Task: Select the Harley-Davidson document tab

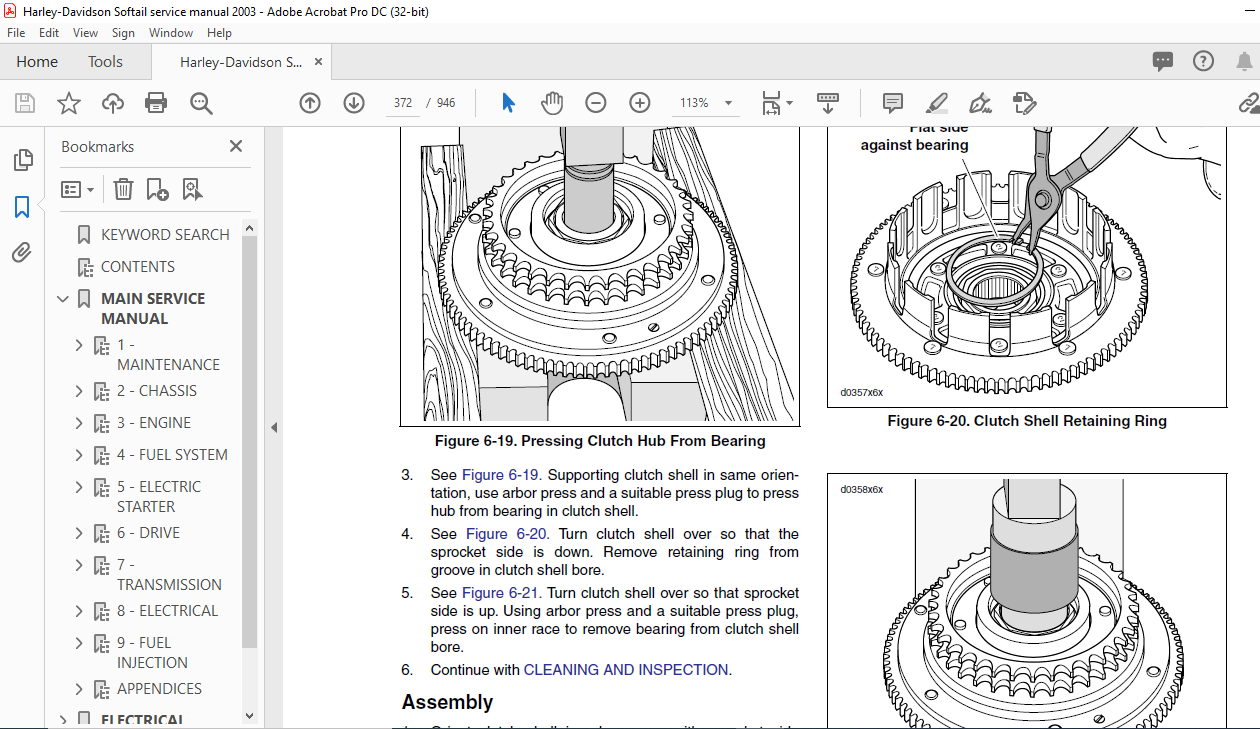Action: point(241,62)
